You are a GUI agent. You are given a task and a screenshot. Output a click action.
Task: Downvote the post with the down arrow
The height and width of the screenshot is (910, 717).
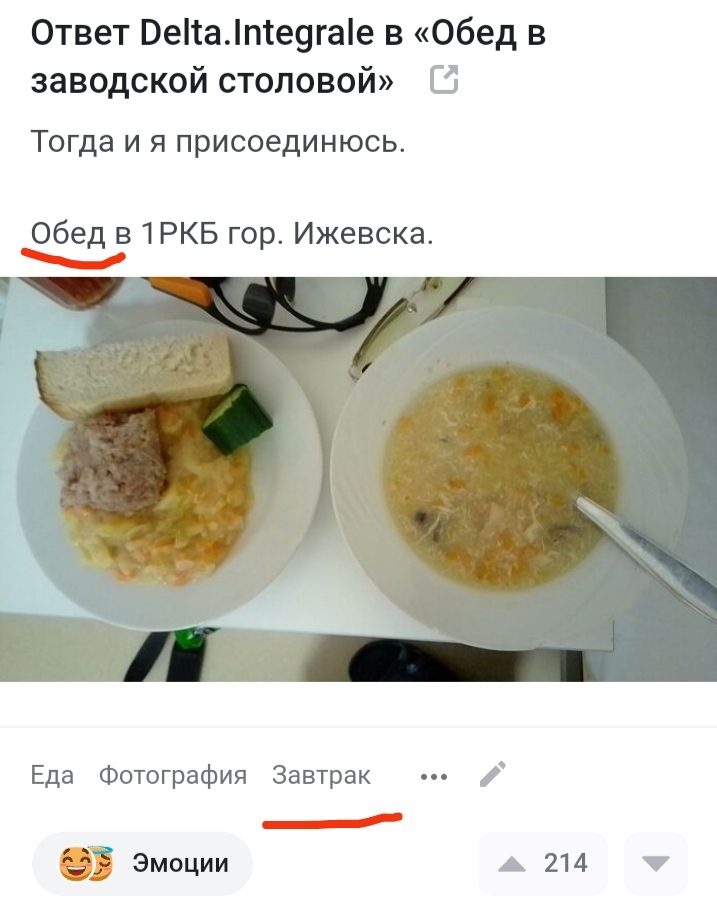(x=656, y=864)
